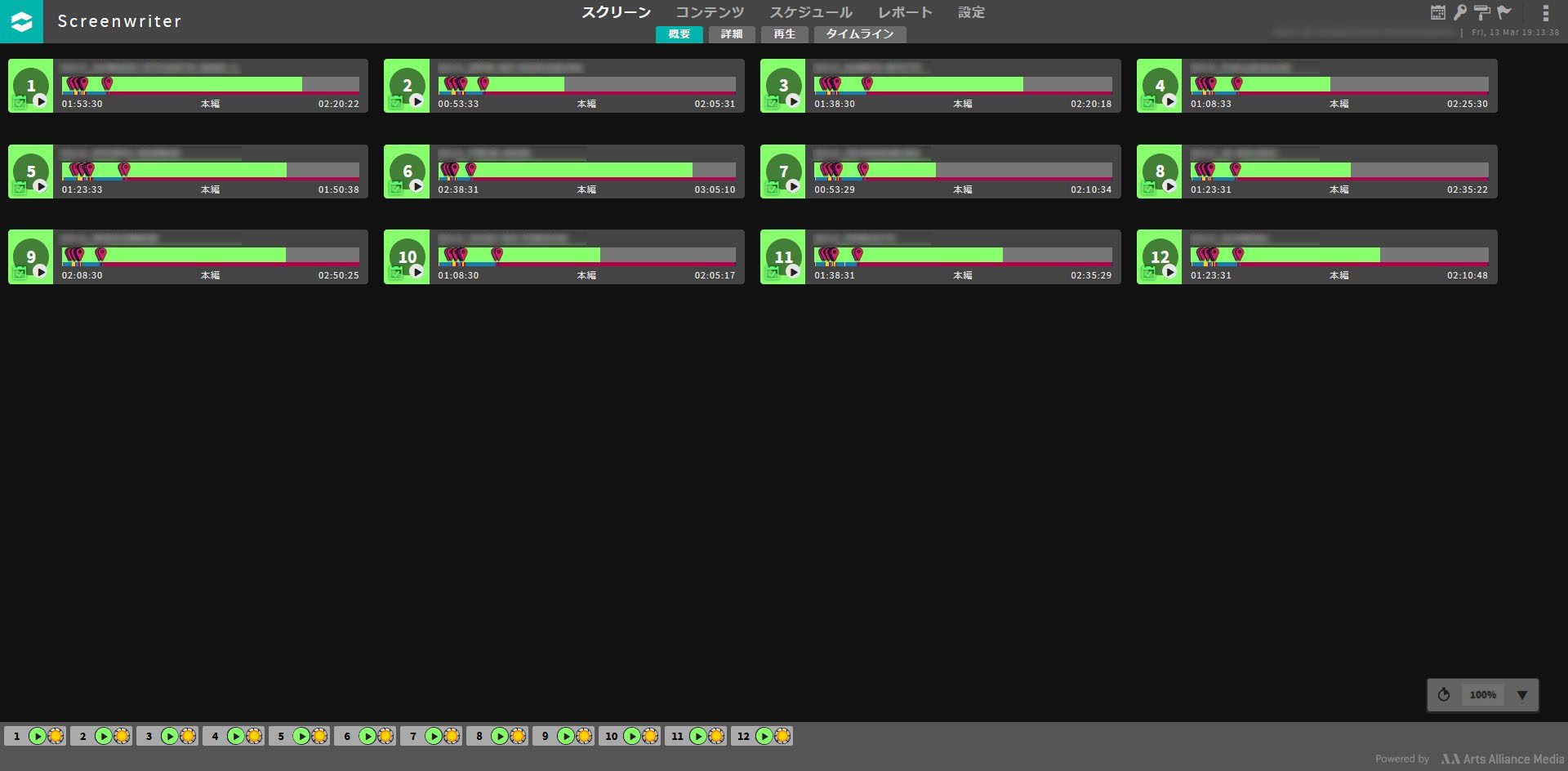Click end time 02:05:31 on screen 2
The height and width of the screenshot is (771, 1568).
pyautogui.click(x=715, y=104)
